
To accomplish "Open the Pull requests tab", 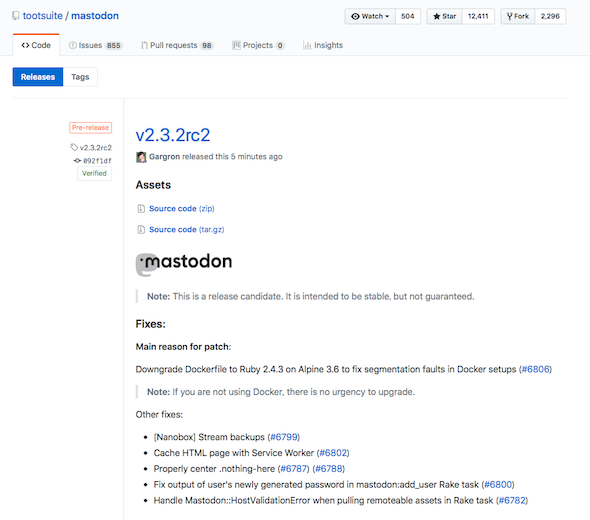I will pos(177,45).
